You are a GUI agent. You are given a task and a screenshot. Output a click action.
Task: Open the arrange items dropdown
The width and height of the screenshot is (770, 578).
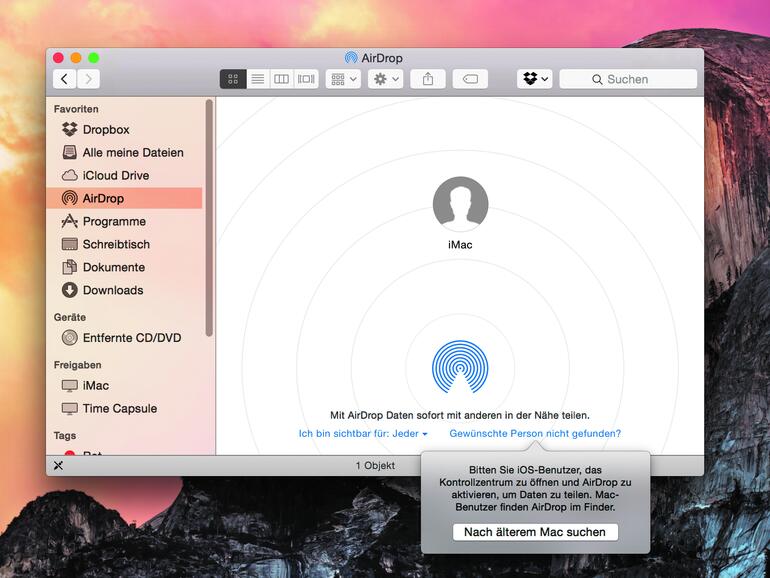(x=344, y=79)
